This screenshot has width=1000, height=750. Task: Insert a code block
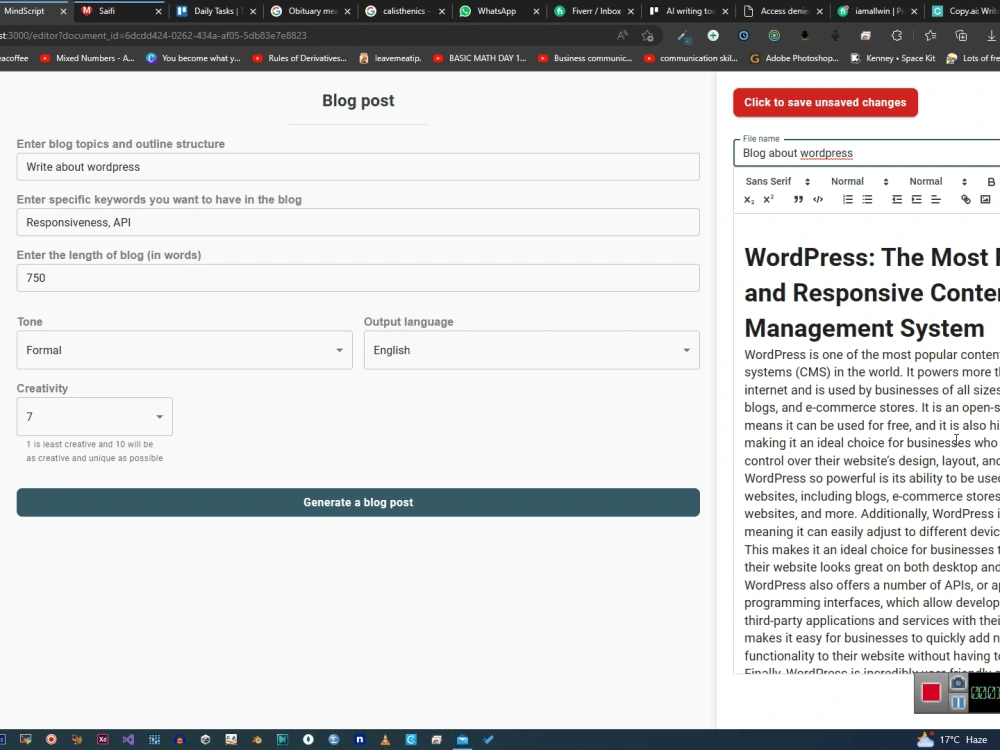[818, 200]
